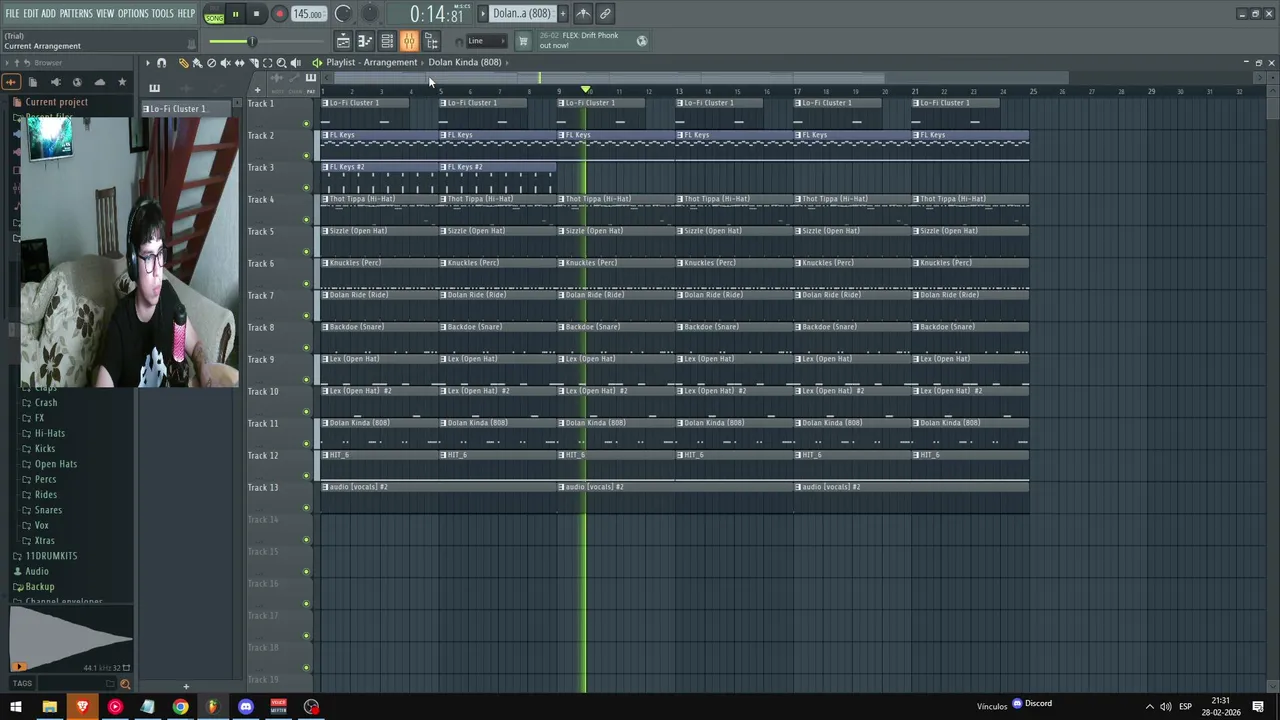Image resolution: width=1280 pixels, height=720 pixels.
Task: Open the plugin browser toolbar icon
Action: coord(431,41)
